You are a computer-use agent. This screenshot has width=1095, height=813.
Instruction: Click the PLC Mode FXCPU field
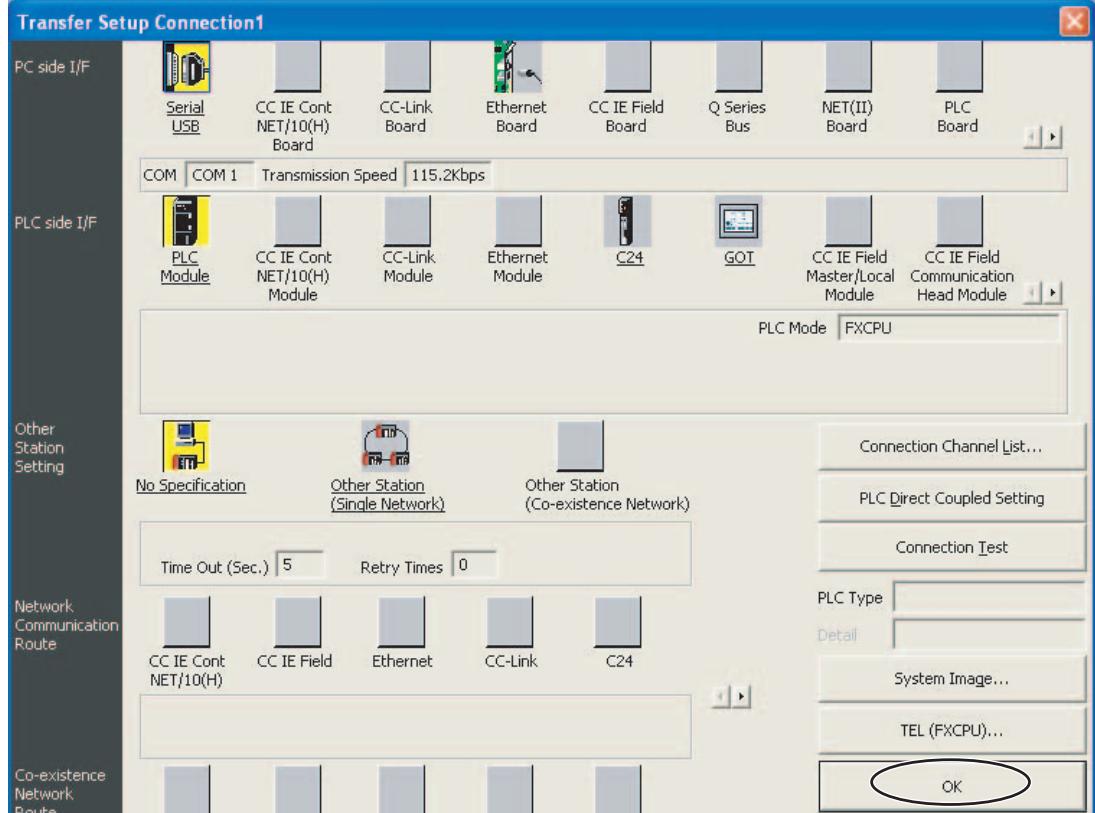click(x=948, y=328)
